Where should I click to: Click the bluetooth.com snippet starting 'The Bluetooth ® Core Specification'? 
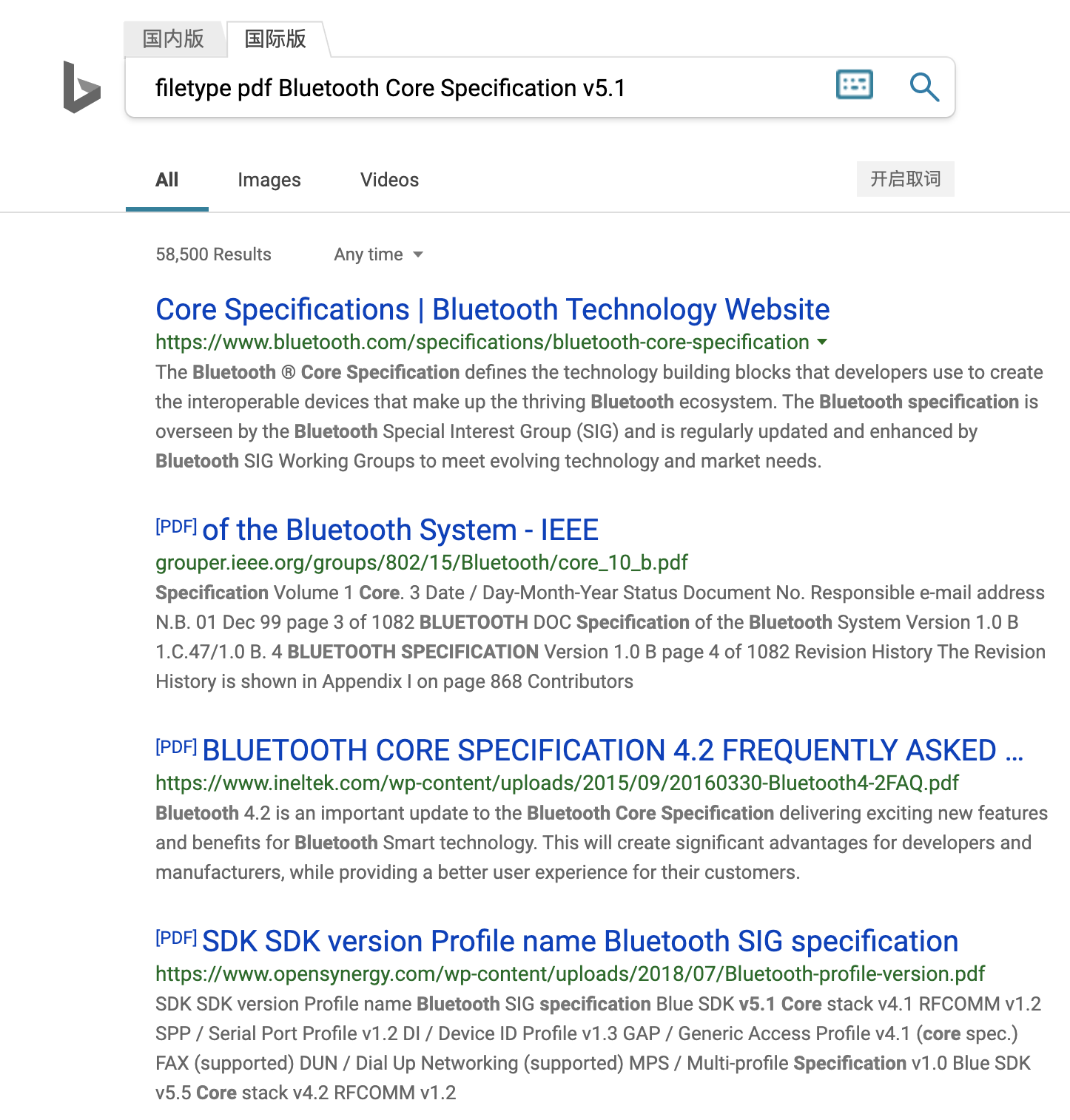[599, 416]
